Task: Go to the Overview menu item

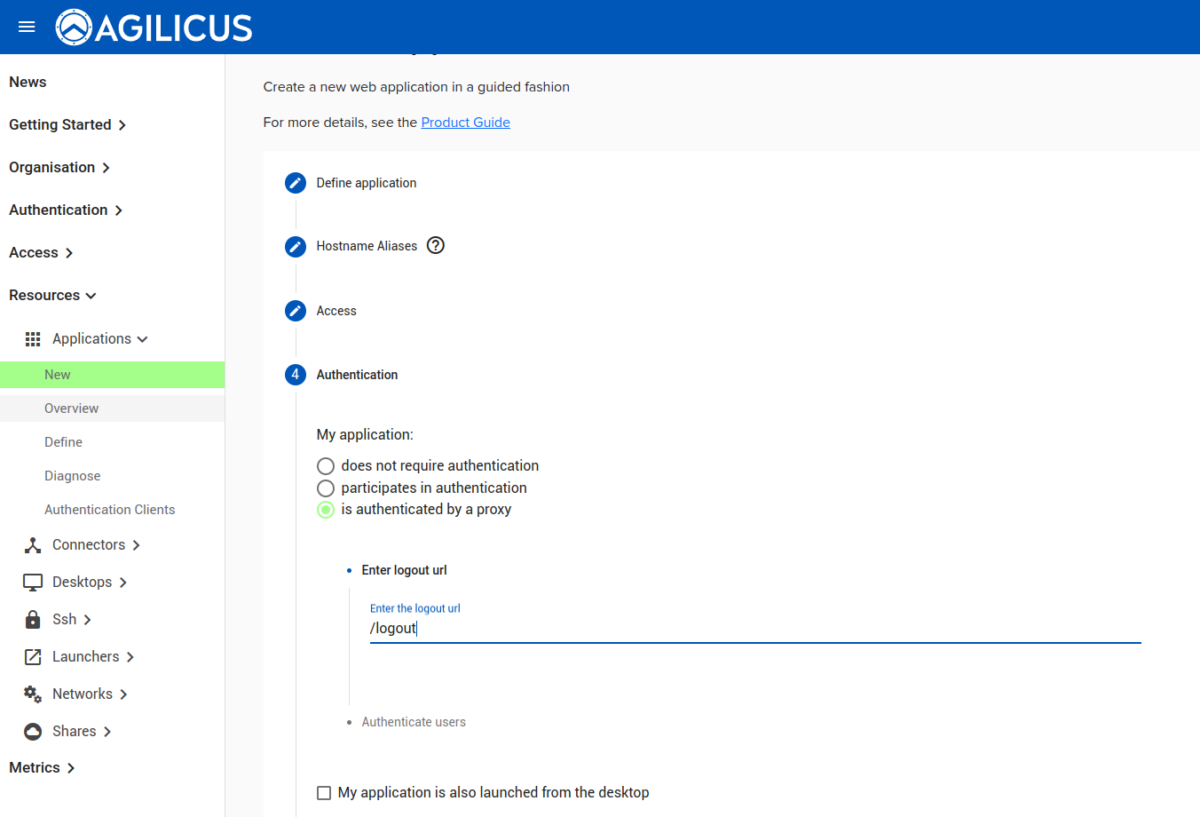Action: [x=71, y=408]
